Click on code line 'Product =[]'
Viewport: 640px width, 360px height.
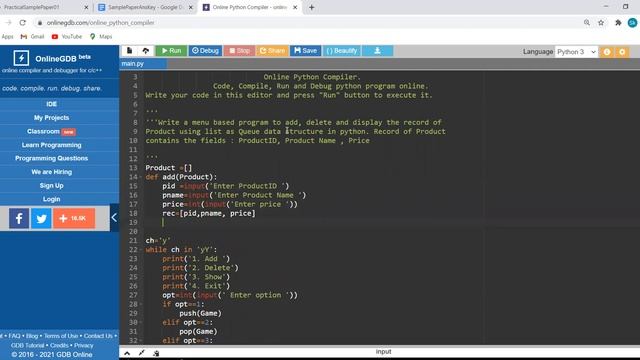[x=169, y=168]
